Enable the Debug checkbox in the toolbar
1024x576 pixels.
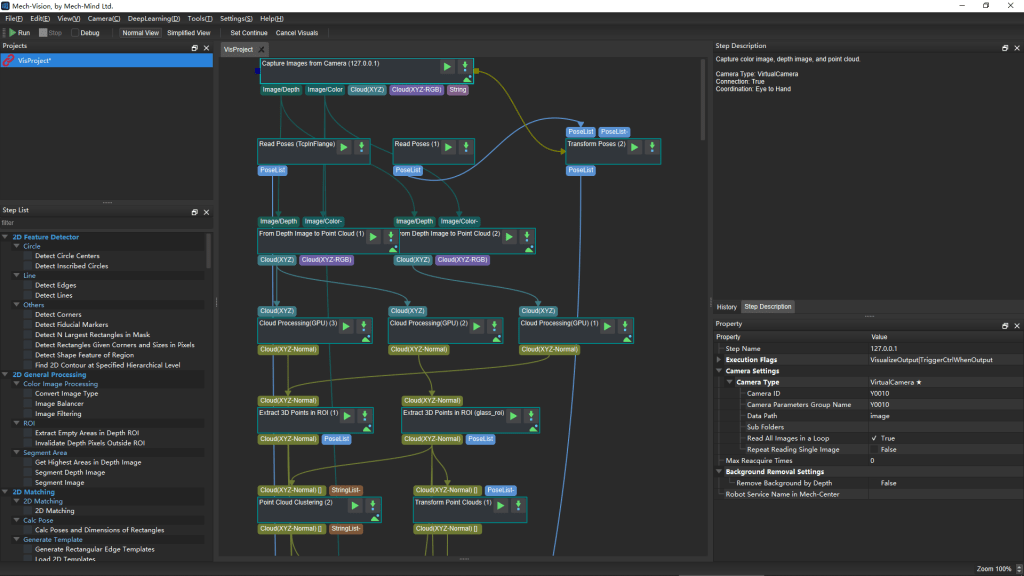tap(73, 33)
